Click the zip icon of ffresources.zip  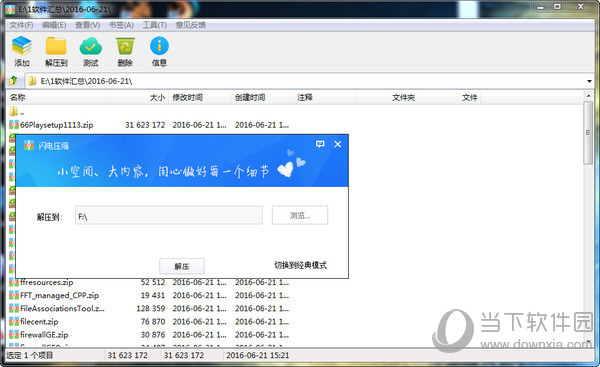tap(14, 283)
